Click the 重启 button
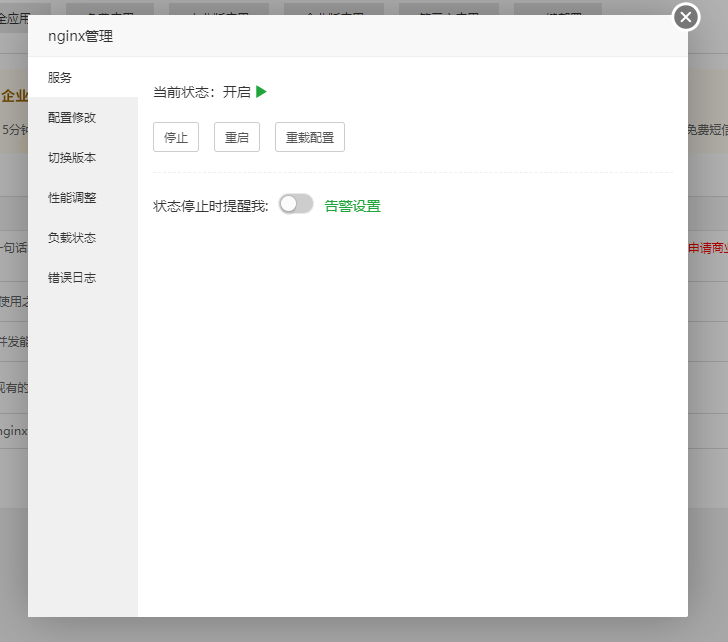Screen dimensions: 728x642 click(x=237, y=137)
